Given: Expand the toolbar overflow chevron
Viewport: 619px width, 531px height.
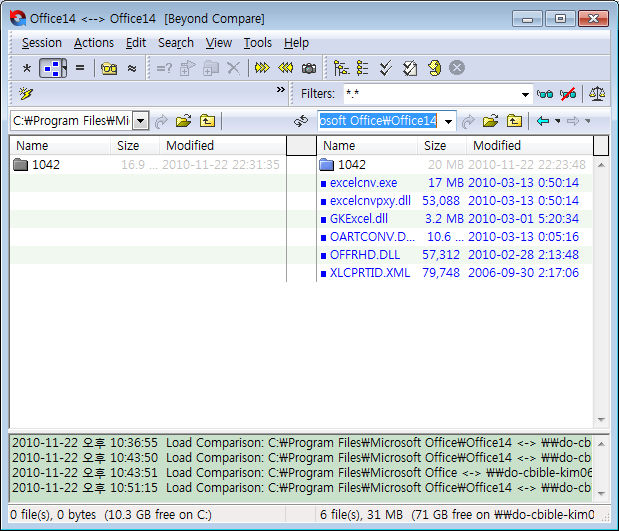Looking at the screenshot, I should [280, 90].
